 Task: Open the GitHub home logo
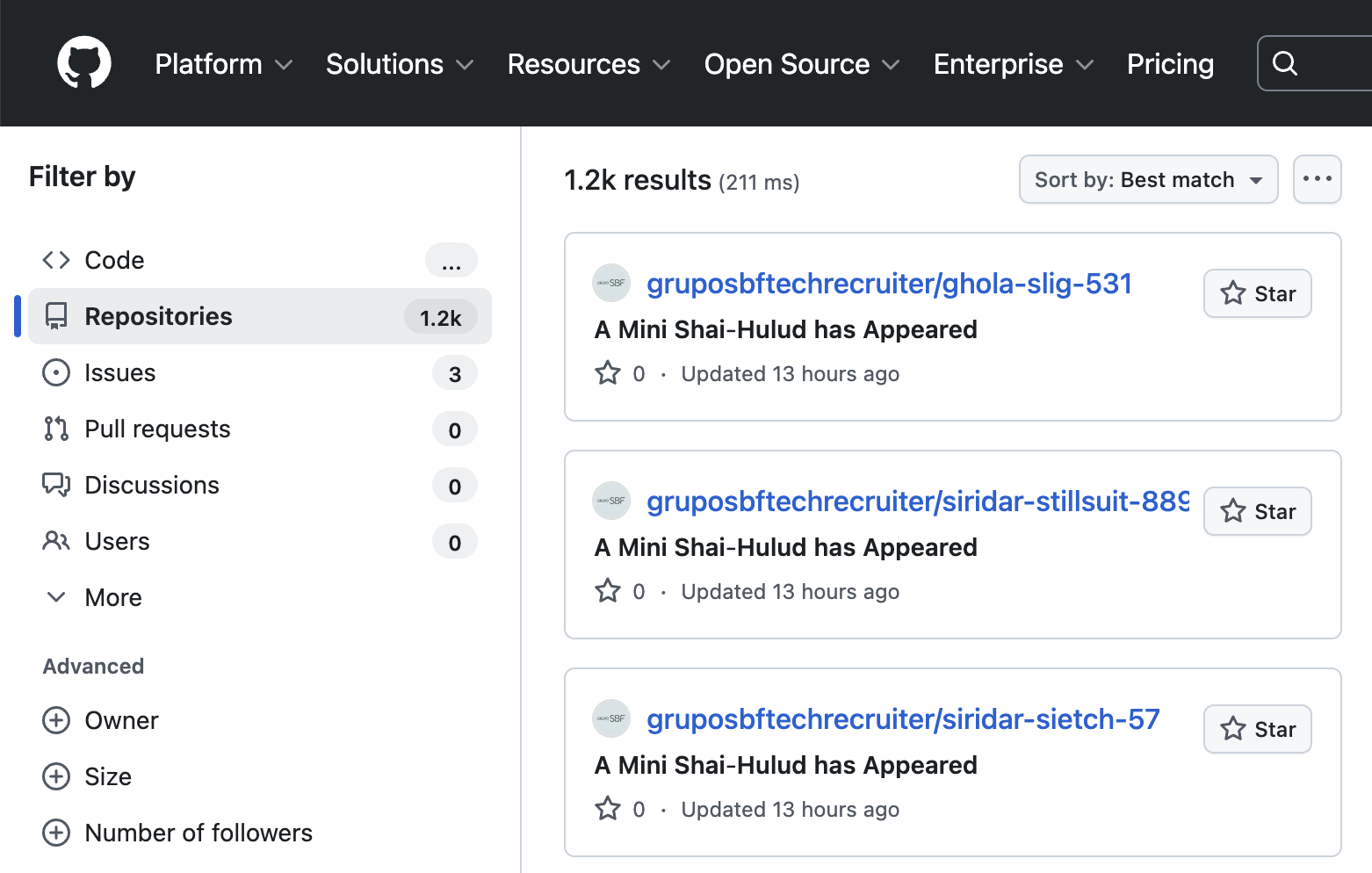coord(84,63)
